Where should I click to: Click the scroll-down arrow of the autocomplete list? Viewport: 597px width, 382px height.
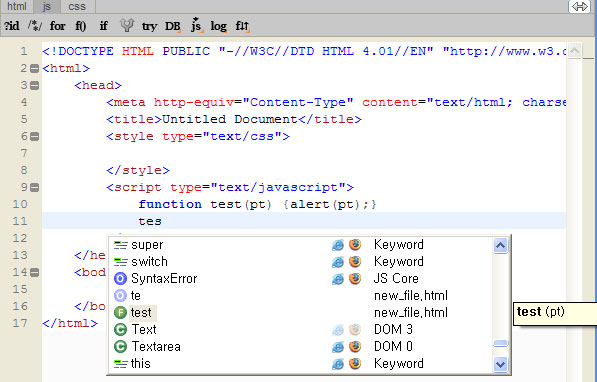click(500, 364)
